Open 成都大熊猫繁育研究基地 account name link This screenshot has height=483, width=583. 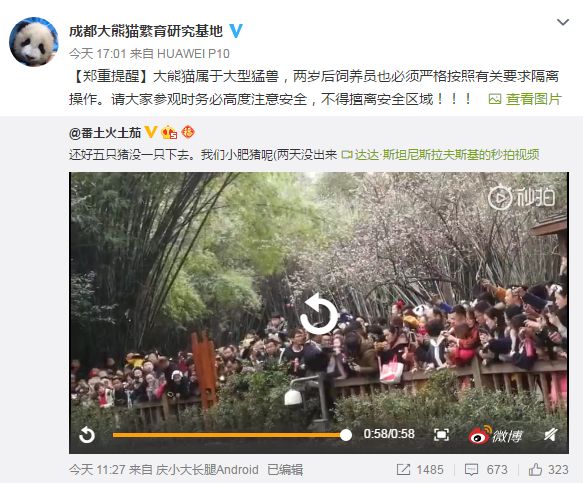[146, 31]
